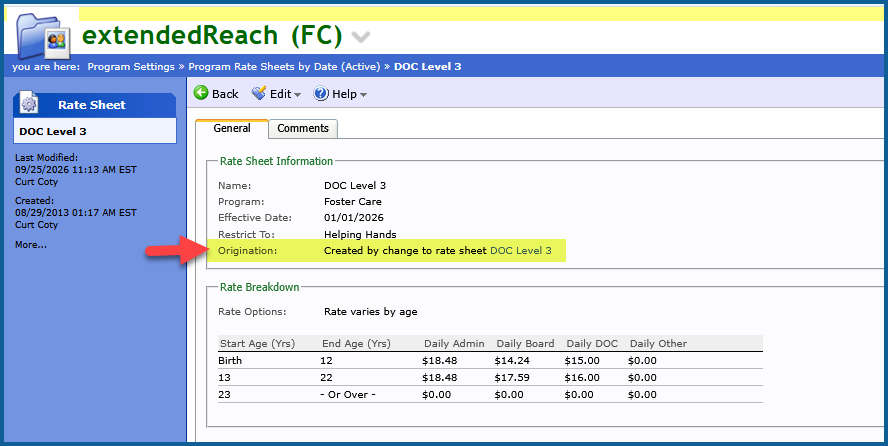Click the extendedReach (FC) title text
The image size is (888, 446).
(x=212, y=35)
